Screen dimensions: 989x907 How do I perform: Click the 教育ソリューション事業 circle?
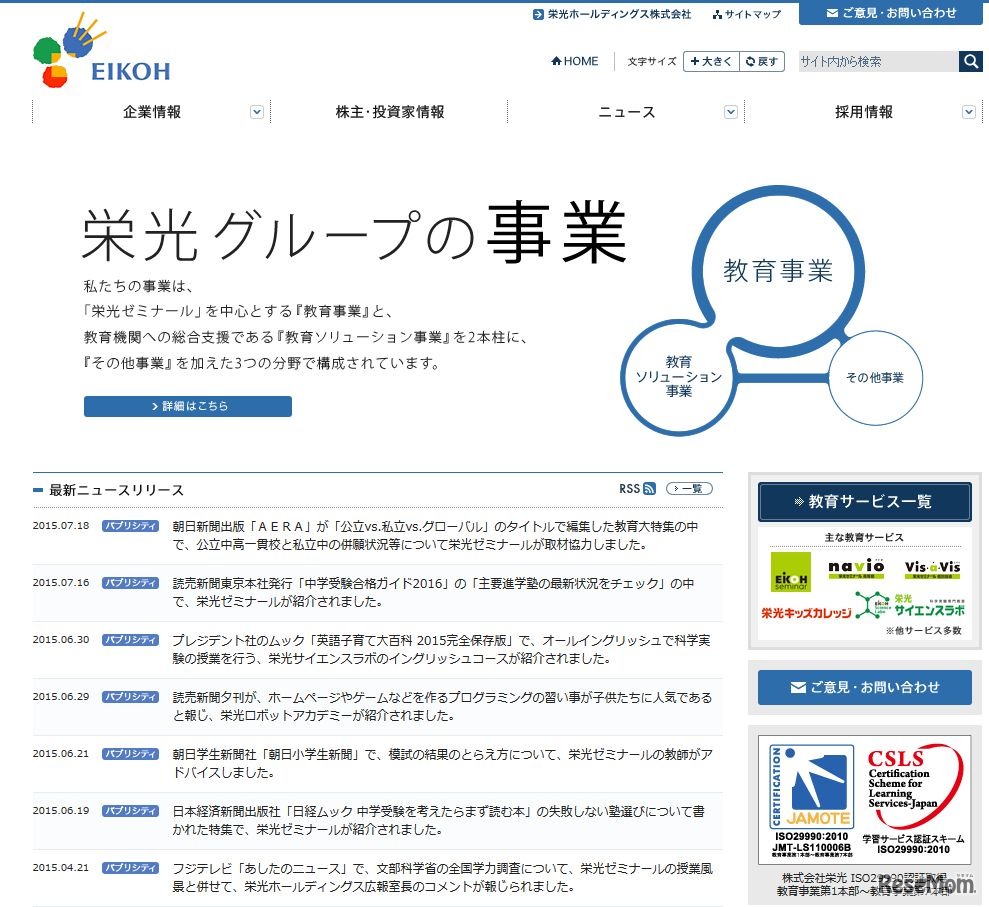click(679, 377)
